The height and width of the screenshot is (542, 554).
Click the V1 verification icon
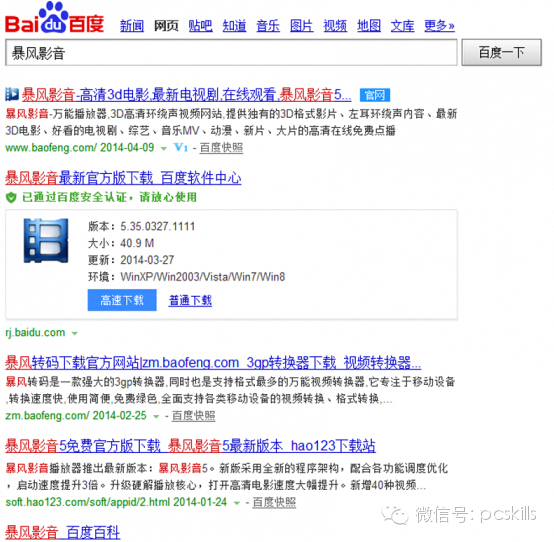[181, 147]
